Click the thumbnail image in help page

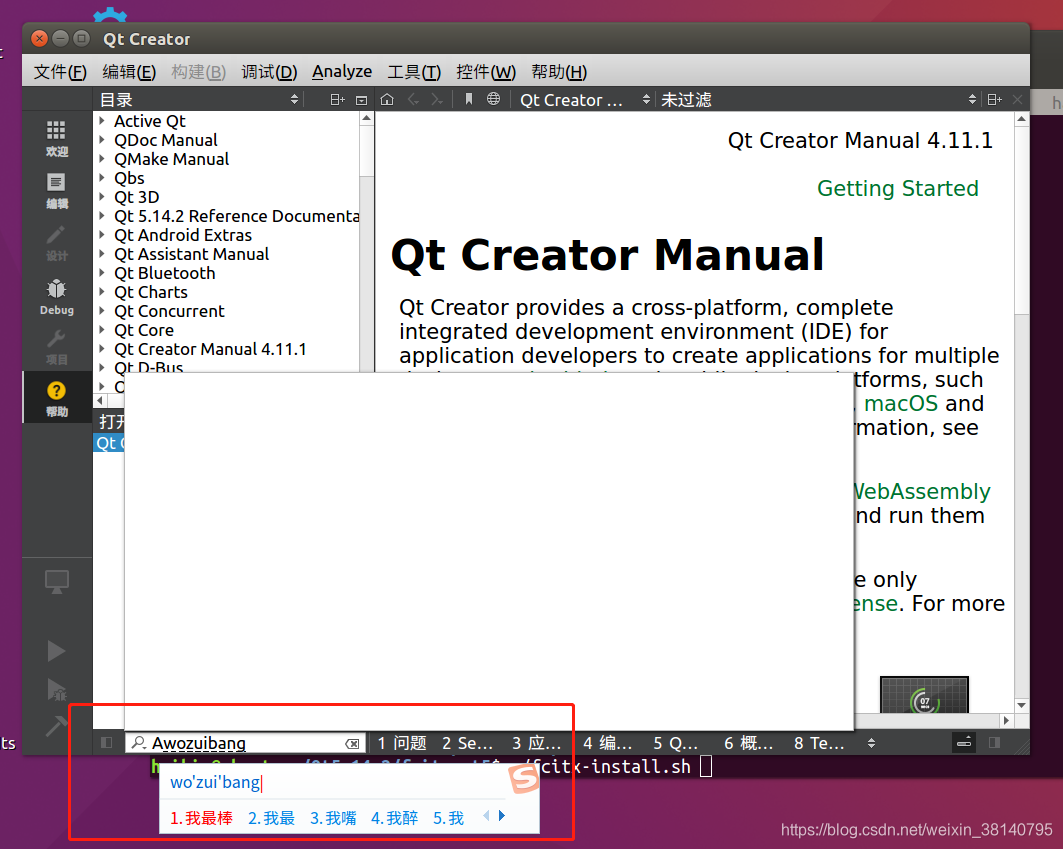pos(924,694)
